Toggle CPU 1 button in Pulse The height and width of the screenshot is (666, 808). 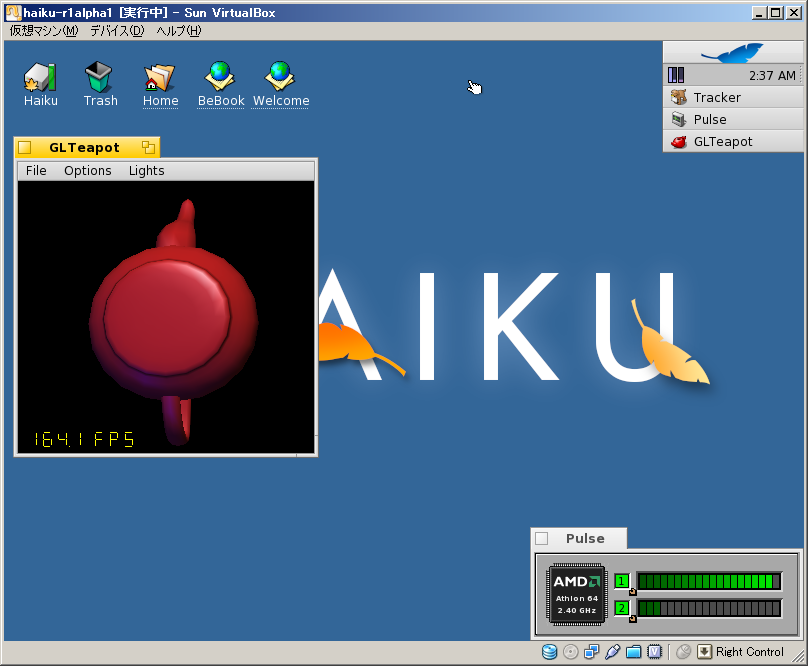coord(621,581)
